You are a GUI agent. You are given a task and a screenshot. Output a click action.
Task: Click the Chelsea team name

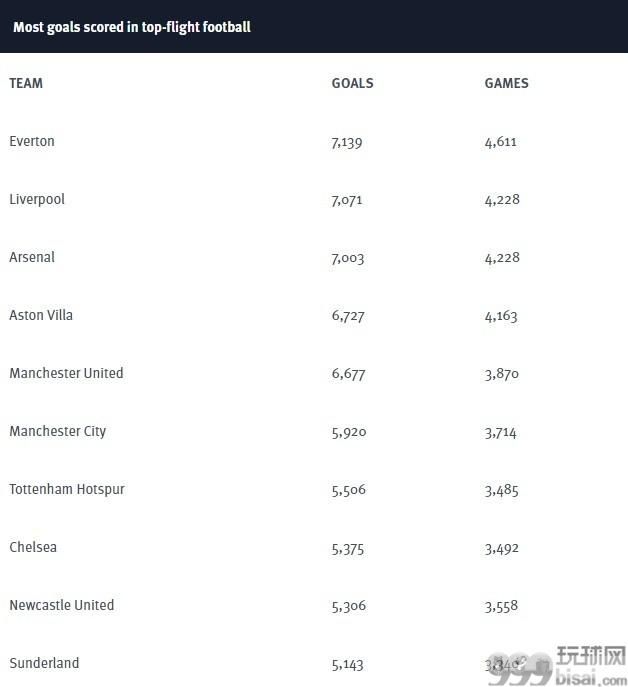33,547
